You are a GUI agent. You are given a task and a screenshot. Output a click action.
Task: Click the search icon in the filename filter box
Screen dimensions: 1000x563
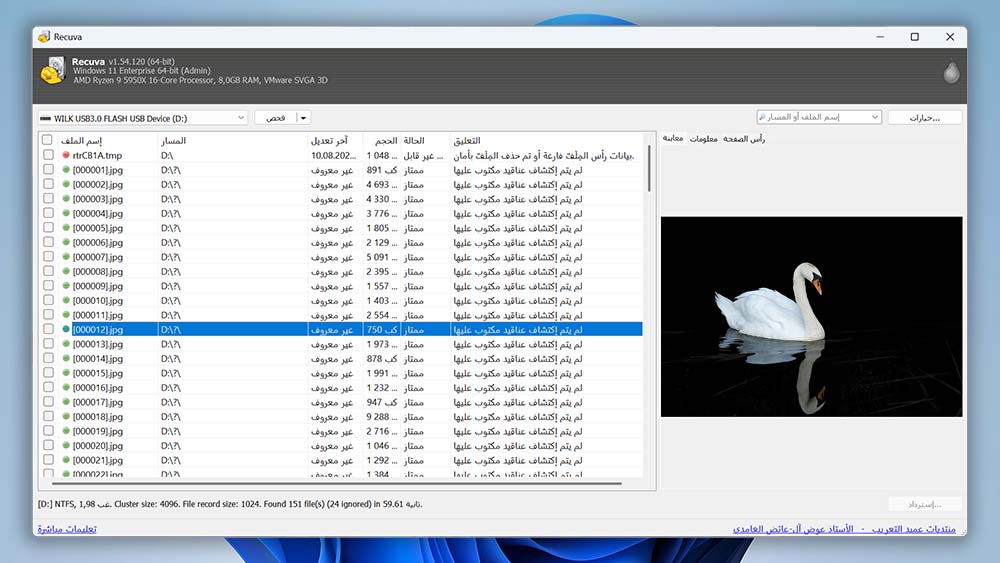(x=762, y=117)
